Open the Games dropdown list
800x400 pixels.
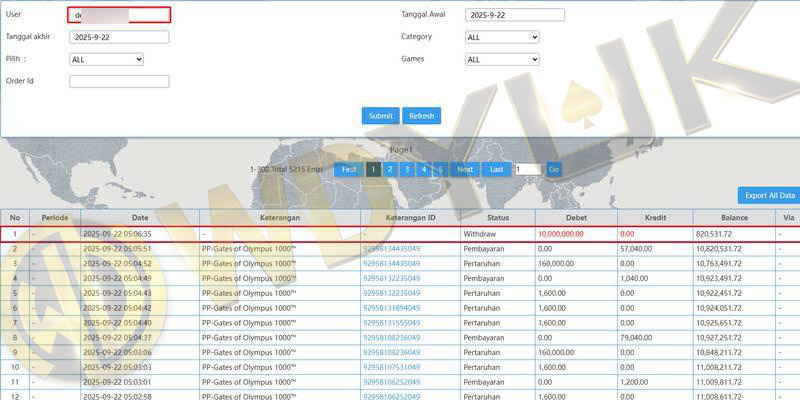(502, 60)
